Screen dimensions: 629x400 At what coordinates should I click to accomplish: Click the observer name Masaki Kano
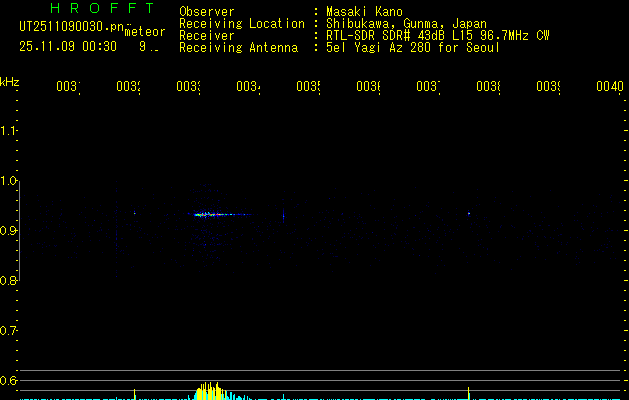tap(364, 12)
